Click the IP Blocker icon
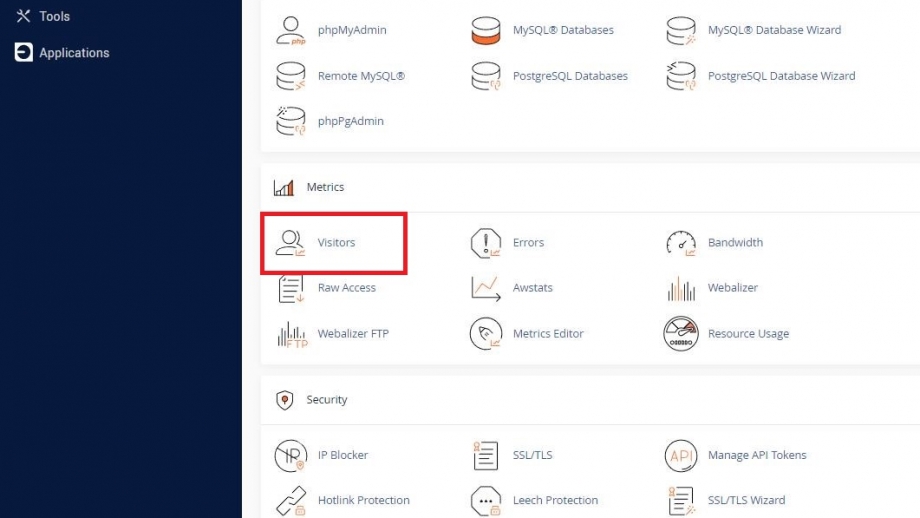 pos(291,456)
